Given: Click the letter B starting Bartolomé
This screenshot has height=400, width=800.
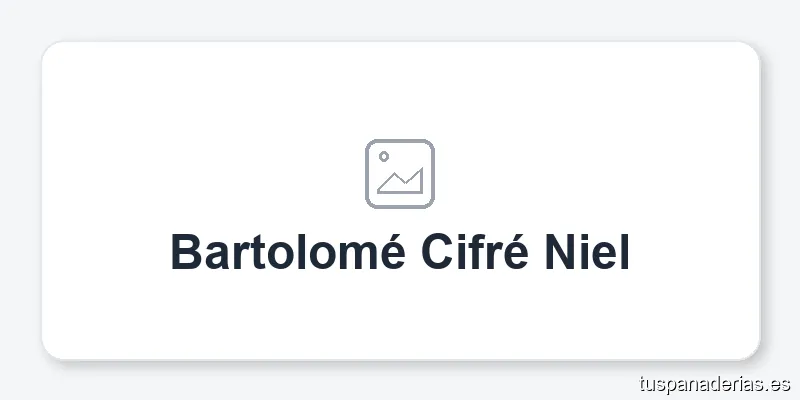Looking at the screenshot, I should coord(186,252).
